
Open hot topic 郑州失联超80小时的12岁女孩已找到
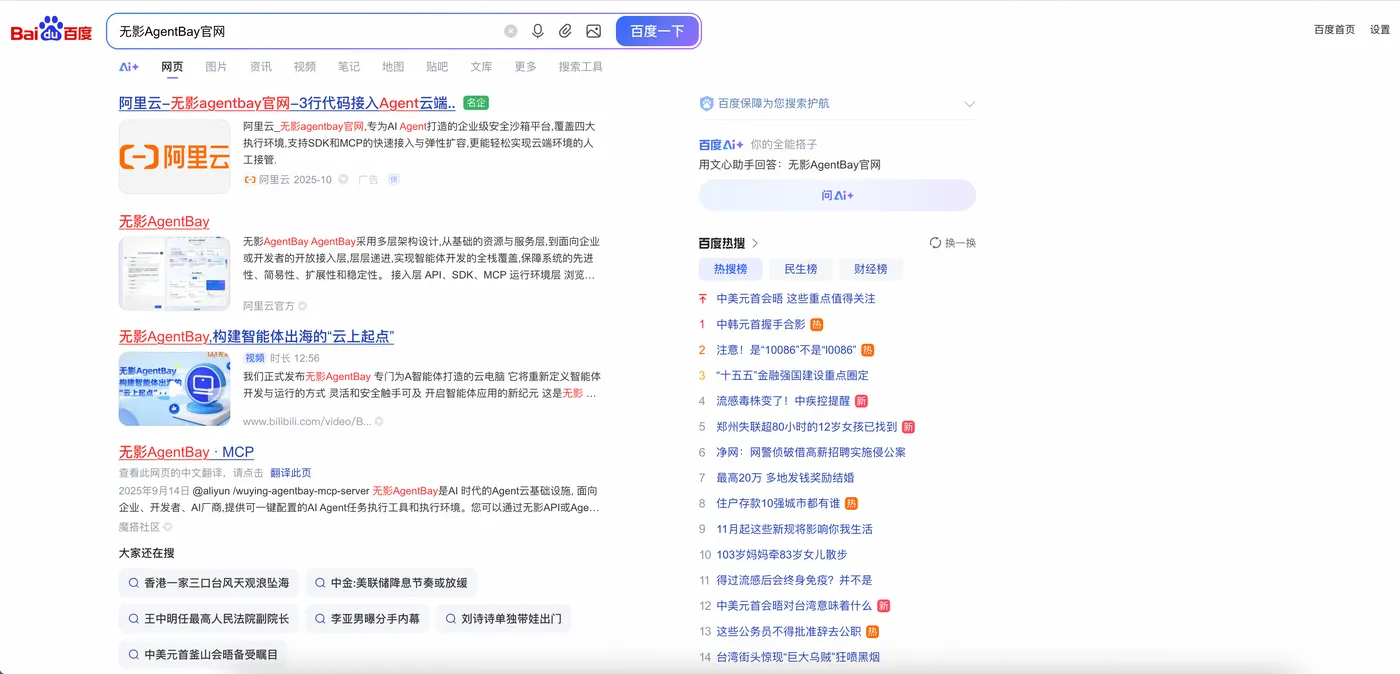point(807,427)
